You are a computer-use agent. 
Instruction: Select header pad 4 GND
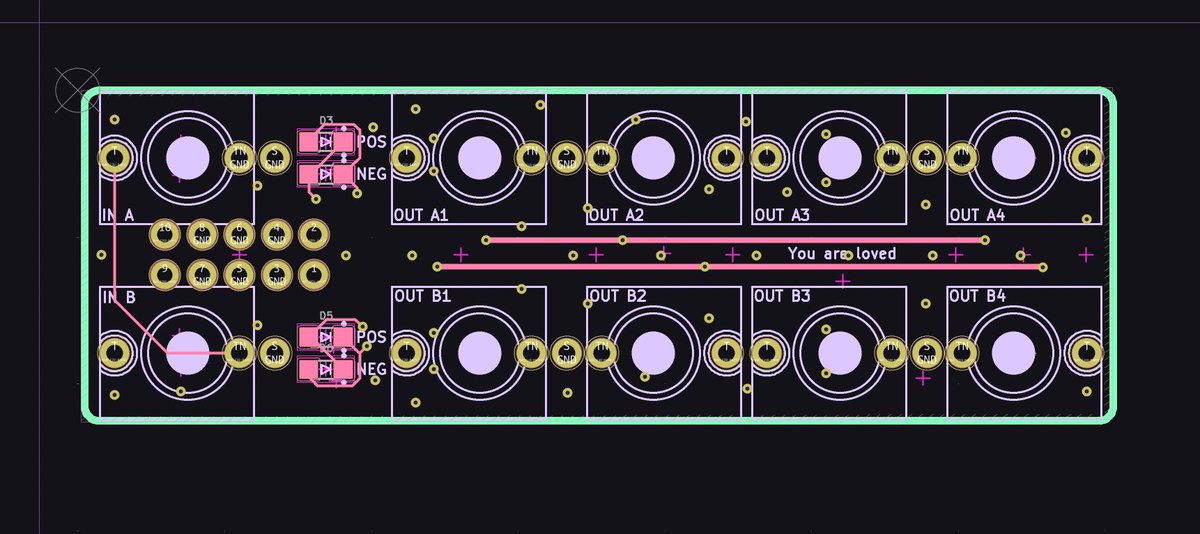click(x=276, y=235)
